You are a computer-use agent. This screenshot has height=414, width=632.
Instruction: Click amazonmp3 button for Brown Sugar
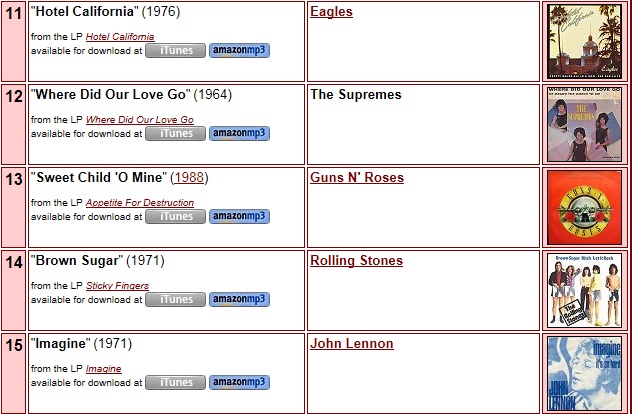click(239, 299)
